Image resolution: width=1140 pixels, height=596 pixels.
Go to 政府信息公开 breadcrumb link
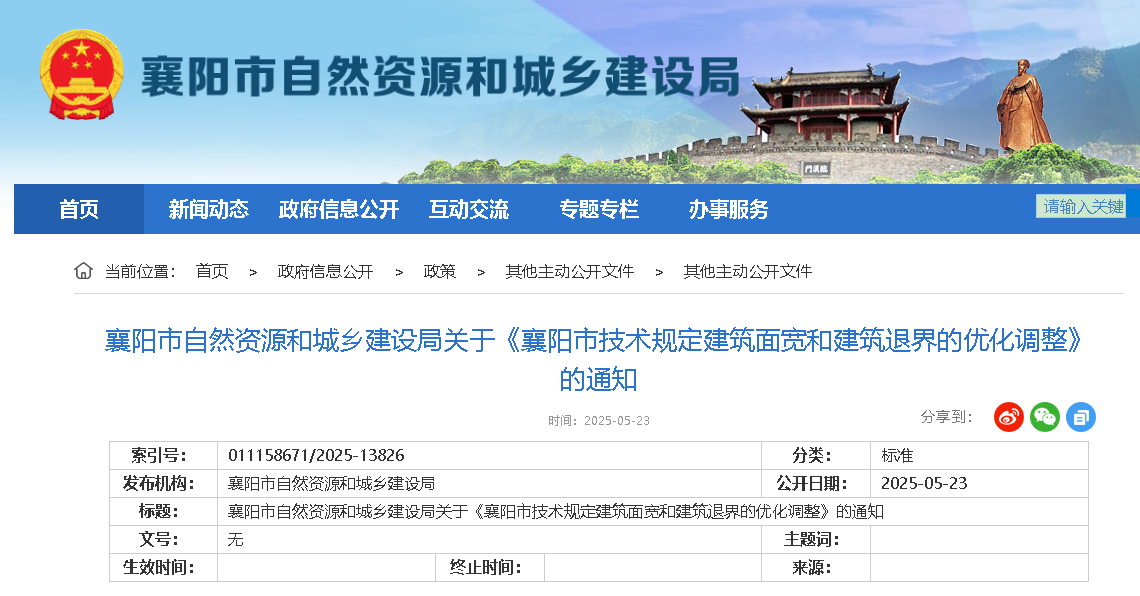pos(325,271)
